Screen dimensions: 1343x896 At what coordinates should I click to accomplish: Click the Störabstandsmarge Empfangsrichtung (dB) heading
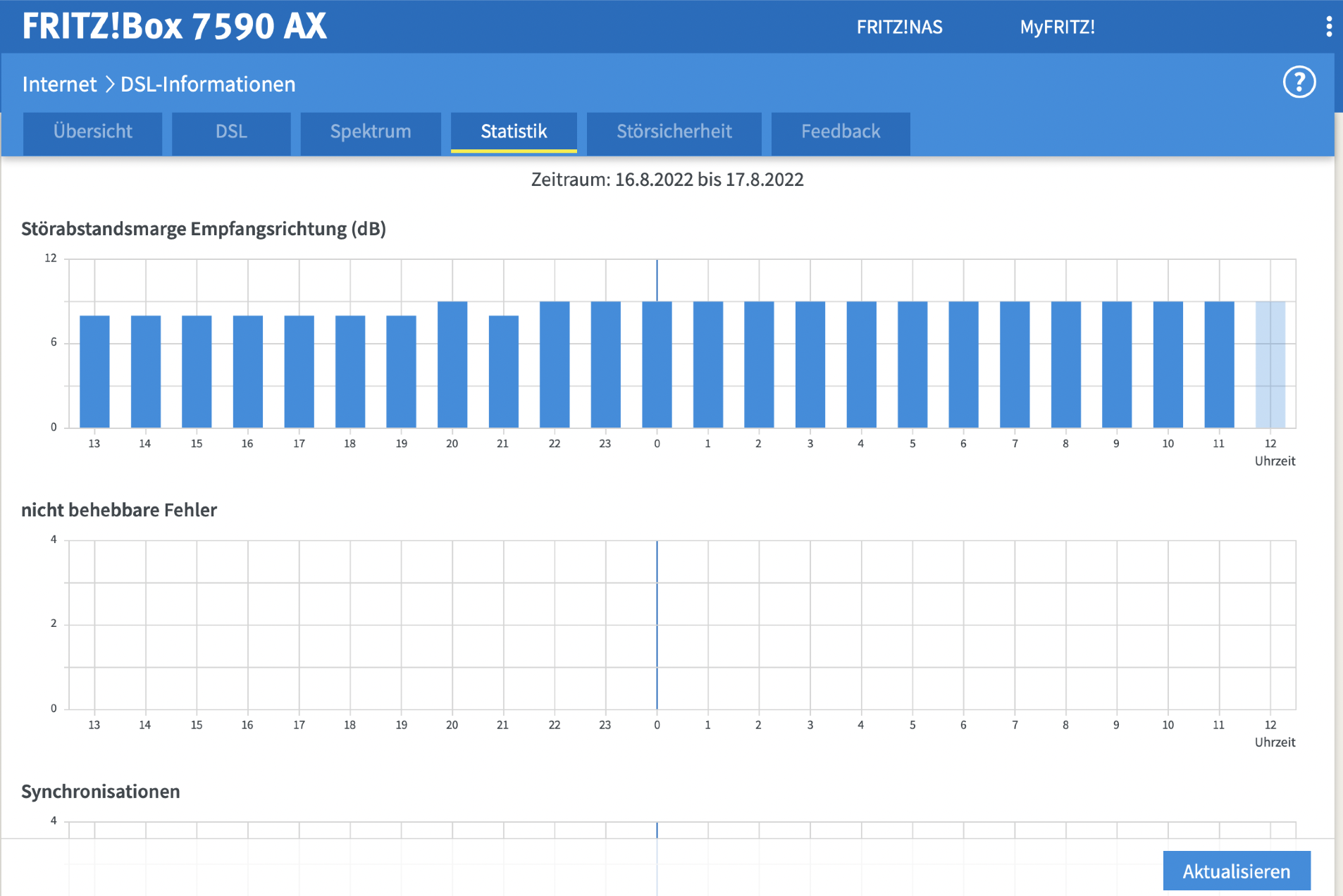204,229
